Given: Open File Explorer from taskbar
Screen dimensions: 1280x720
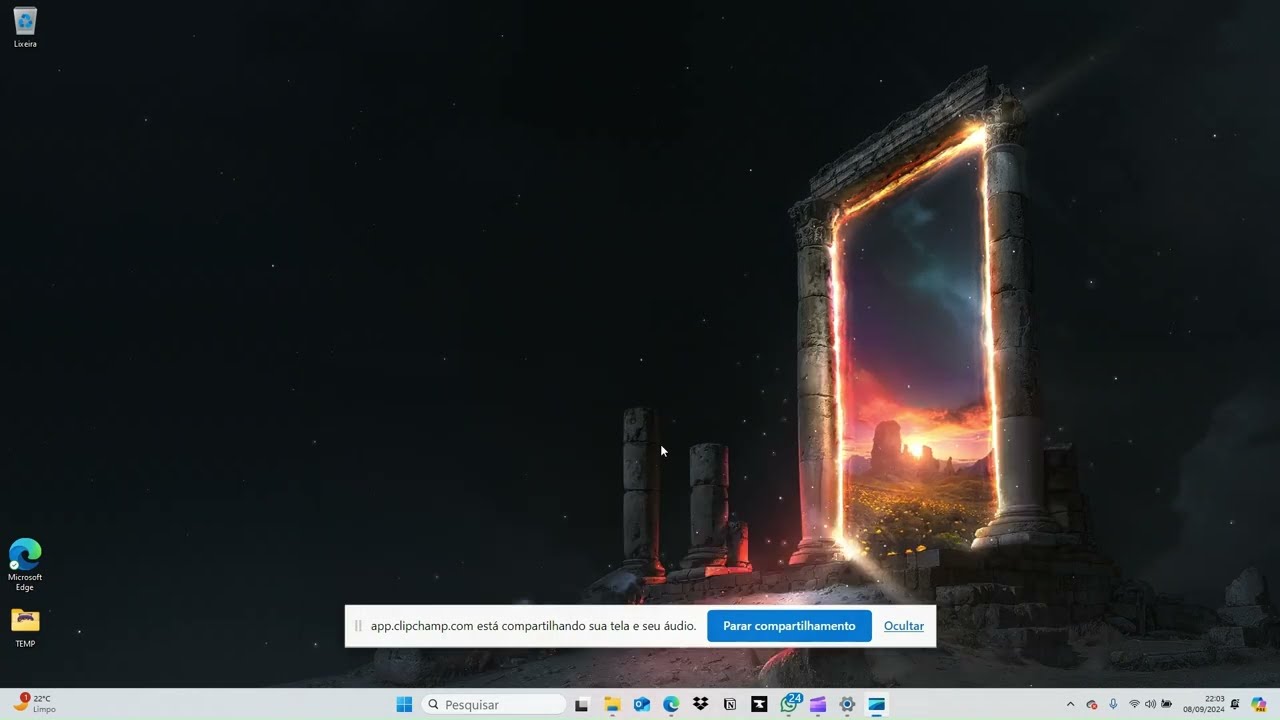Looking at the screenshot, I should point(612,705).
